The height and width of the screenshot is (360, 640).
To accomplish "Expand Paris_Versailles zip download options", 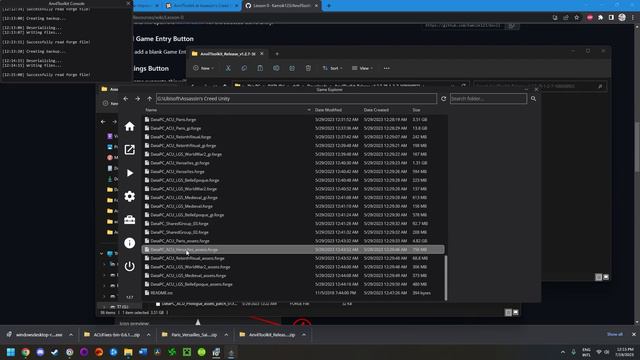I will (x=226, y=335).
